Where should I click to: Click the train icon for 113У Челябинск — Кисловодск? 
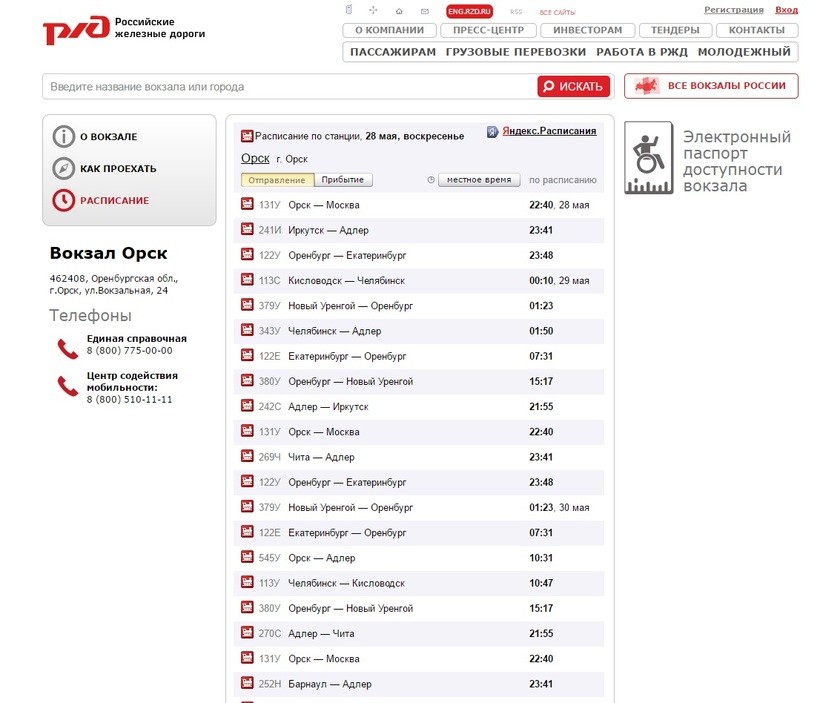click(247, 582)
